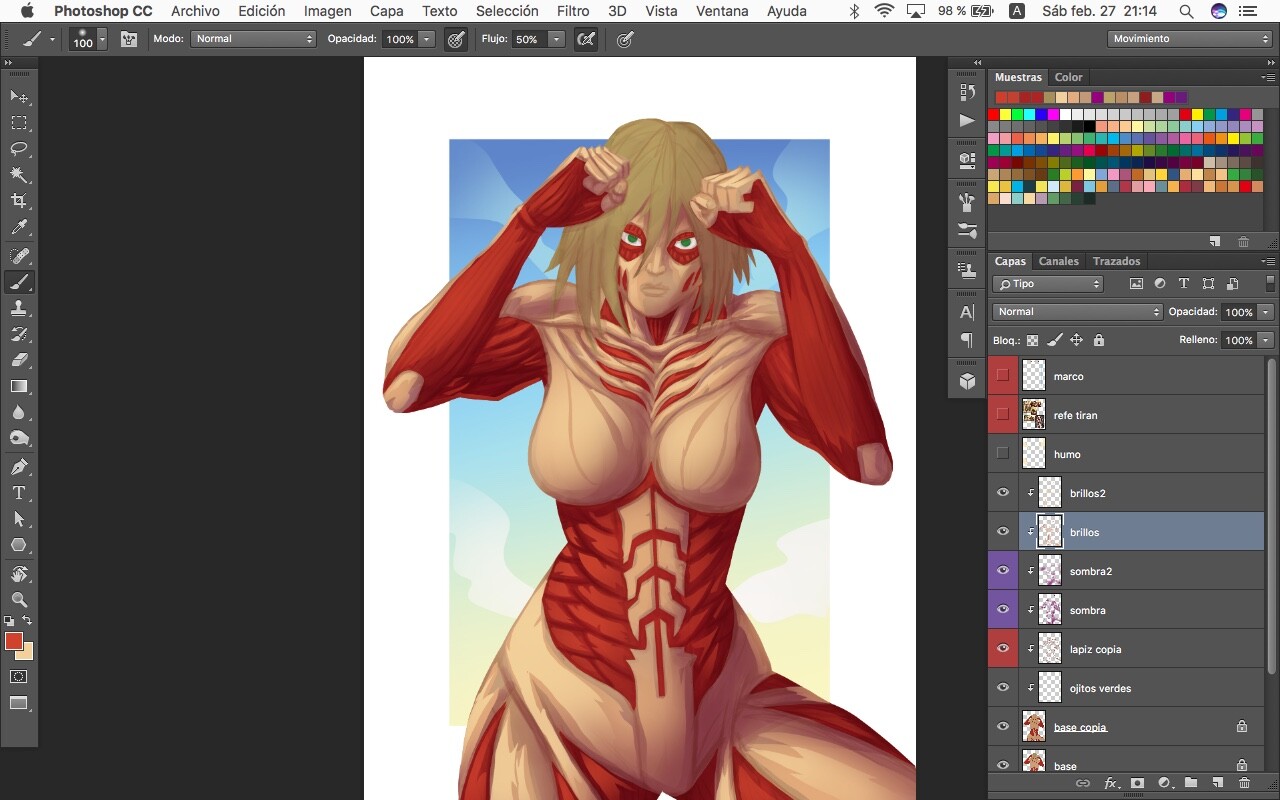This screenshot has height=800, width=1280.
Task: Open the Relleno dropdown arrow
Action: point(1267,340)
